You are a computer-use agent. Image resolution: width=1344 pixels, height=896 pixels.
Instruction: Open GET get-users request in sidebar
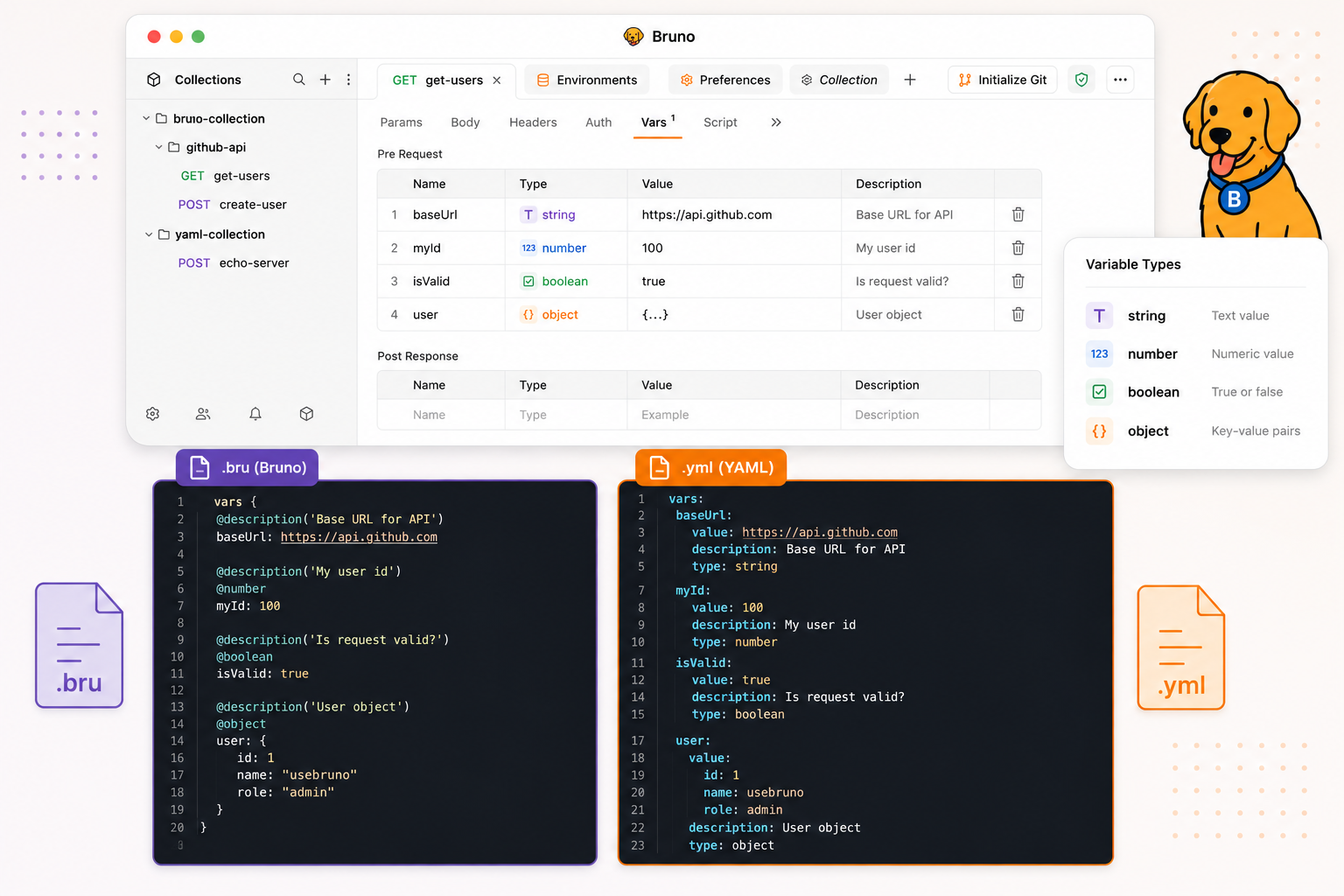[x=225, y=176]
